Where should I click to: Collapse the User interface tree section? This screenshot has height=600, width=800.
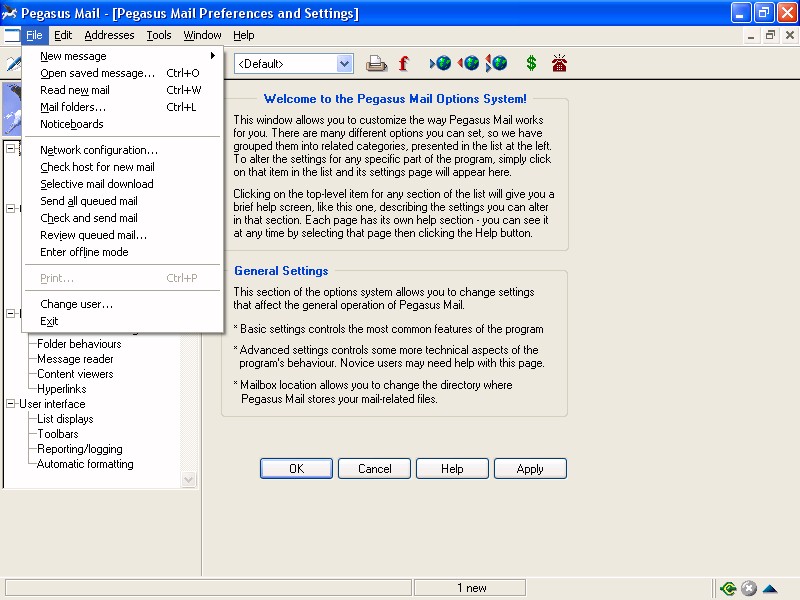(x=10, y=404)
